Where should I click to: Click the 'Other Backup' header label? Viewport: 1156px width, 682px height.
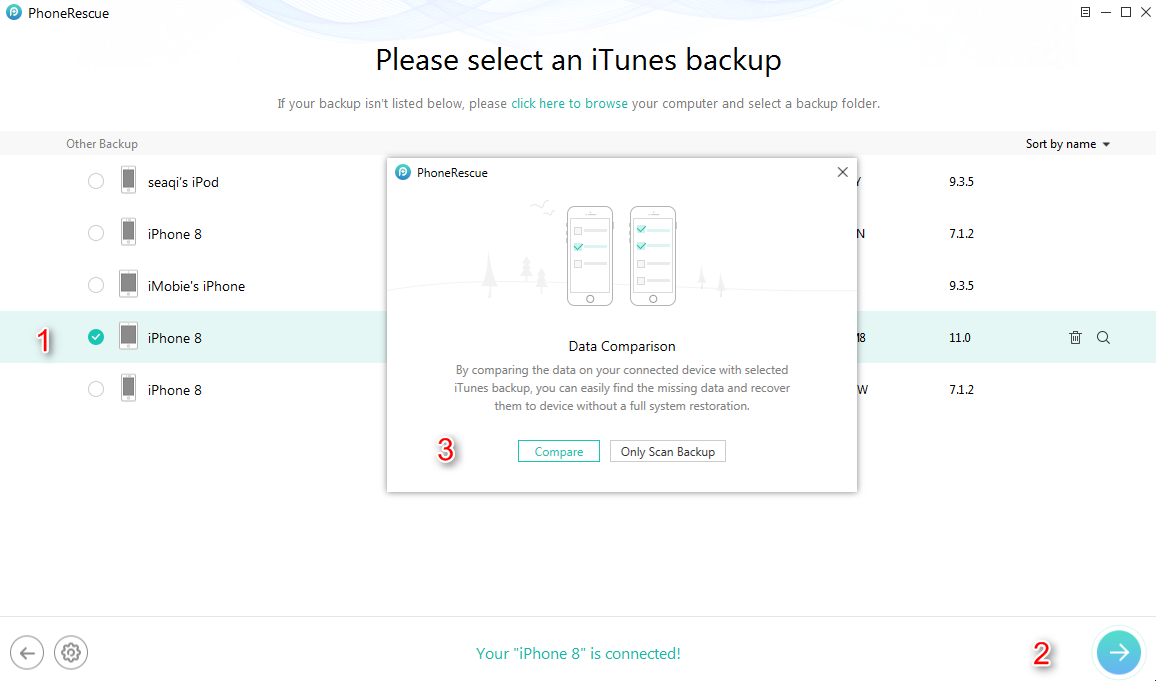(102, 144)
